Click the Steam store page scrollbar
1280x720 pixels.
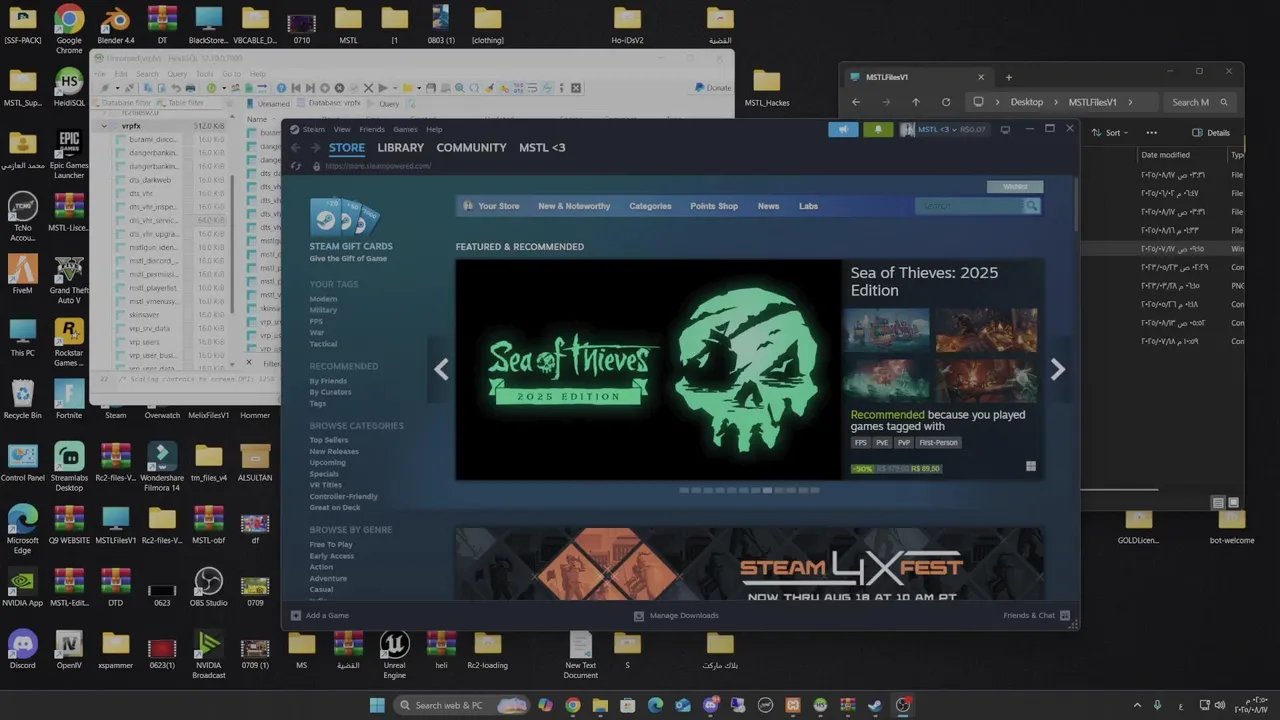click(1075, 205)
